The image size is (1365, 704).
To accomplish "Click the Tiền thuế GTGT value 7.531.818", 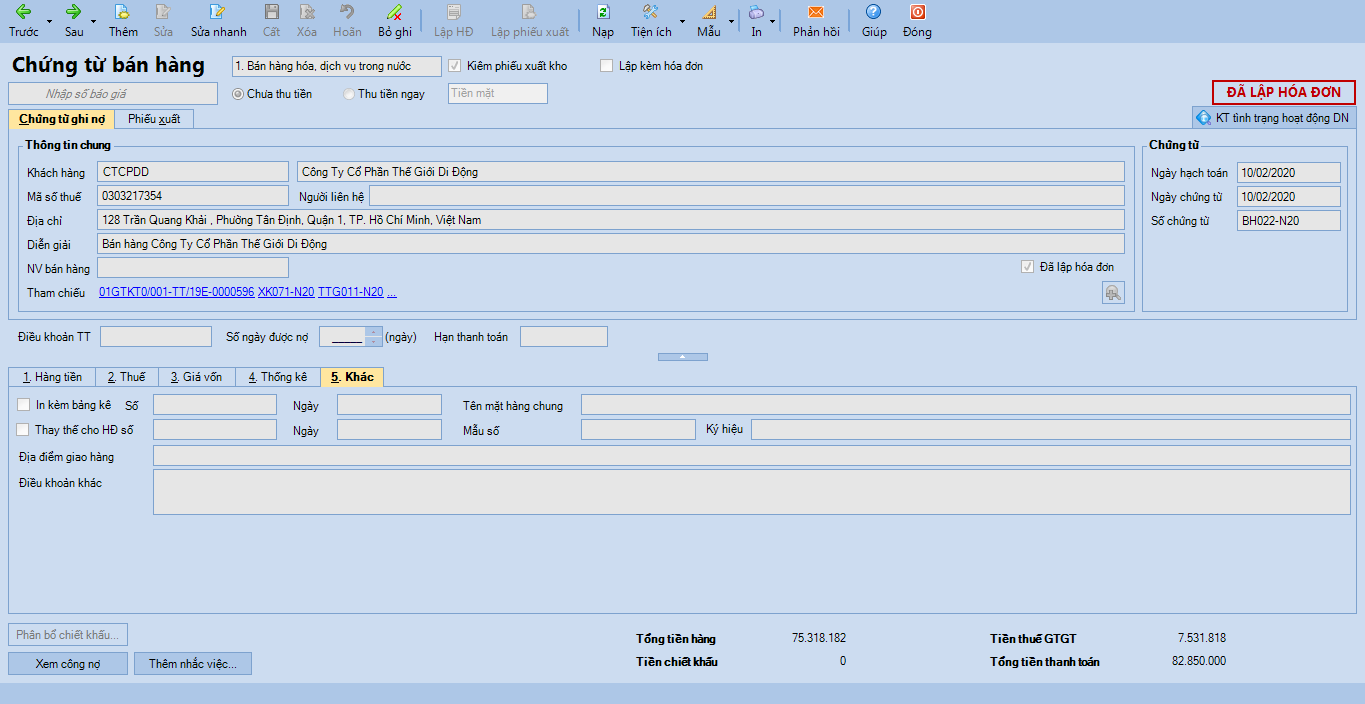I will pos(1202,638).
